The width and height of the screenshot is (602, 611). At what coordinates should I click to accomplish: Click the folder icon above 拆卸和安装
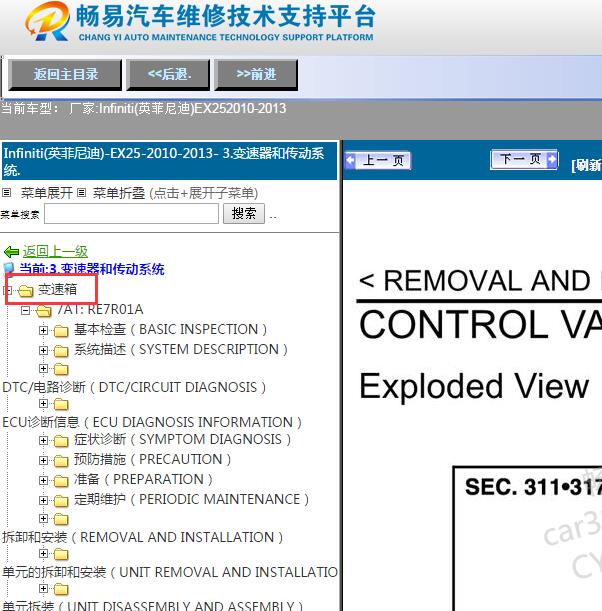(x=61, y=519)
